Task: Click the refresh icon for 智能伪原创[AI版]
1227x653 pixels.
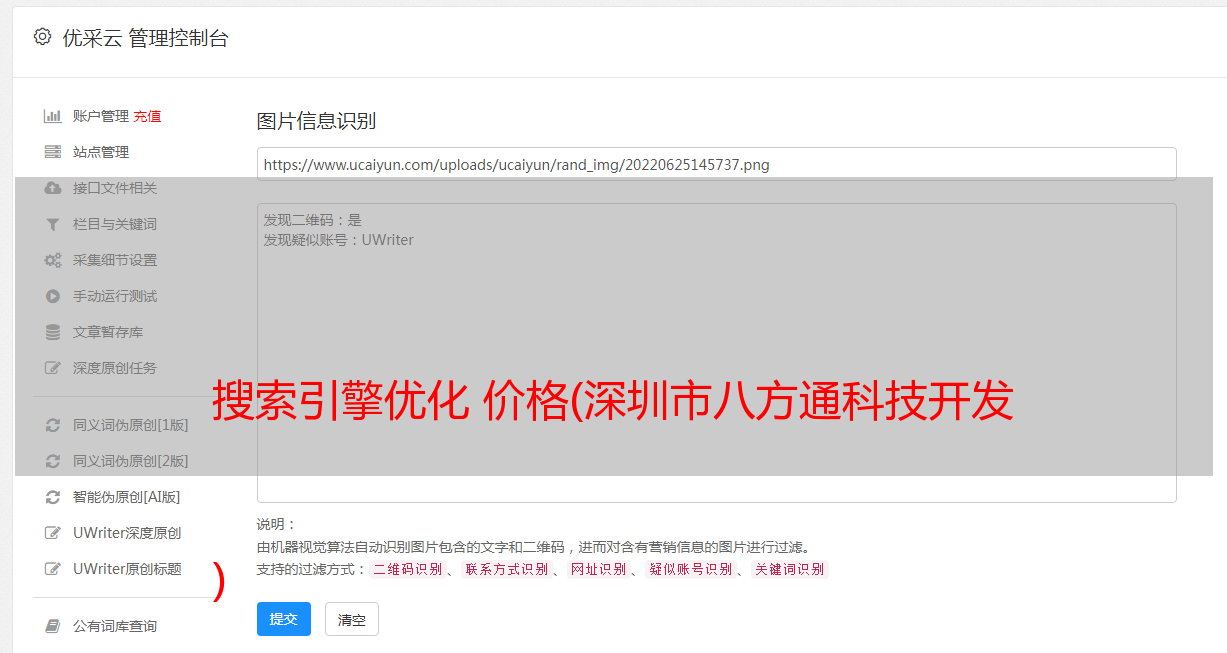Action: 53,497
